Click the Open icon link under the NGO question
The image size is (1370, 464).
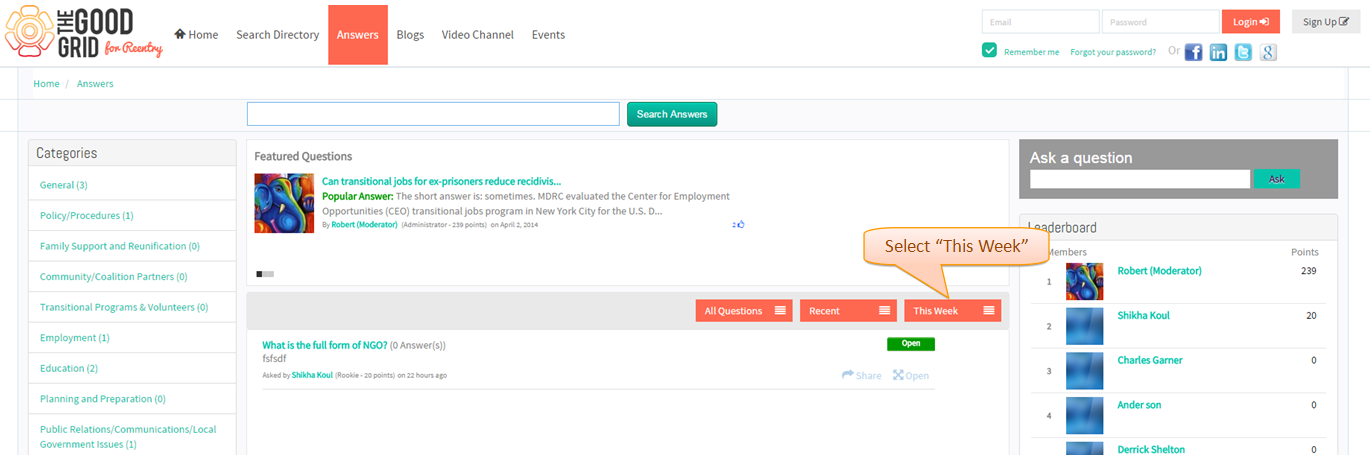[x=911, y=376]
